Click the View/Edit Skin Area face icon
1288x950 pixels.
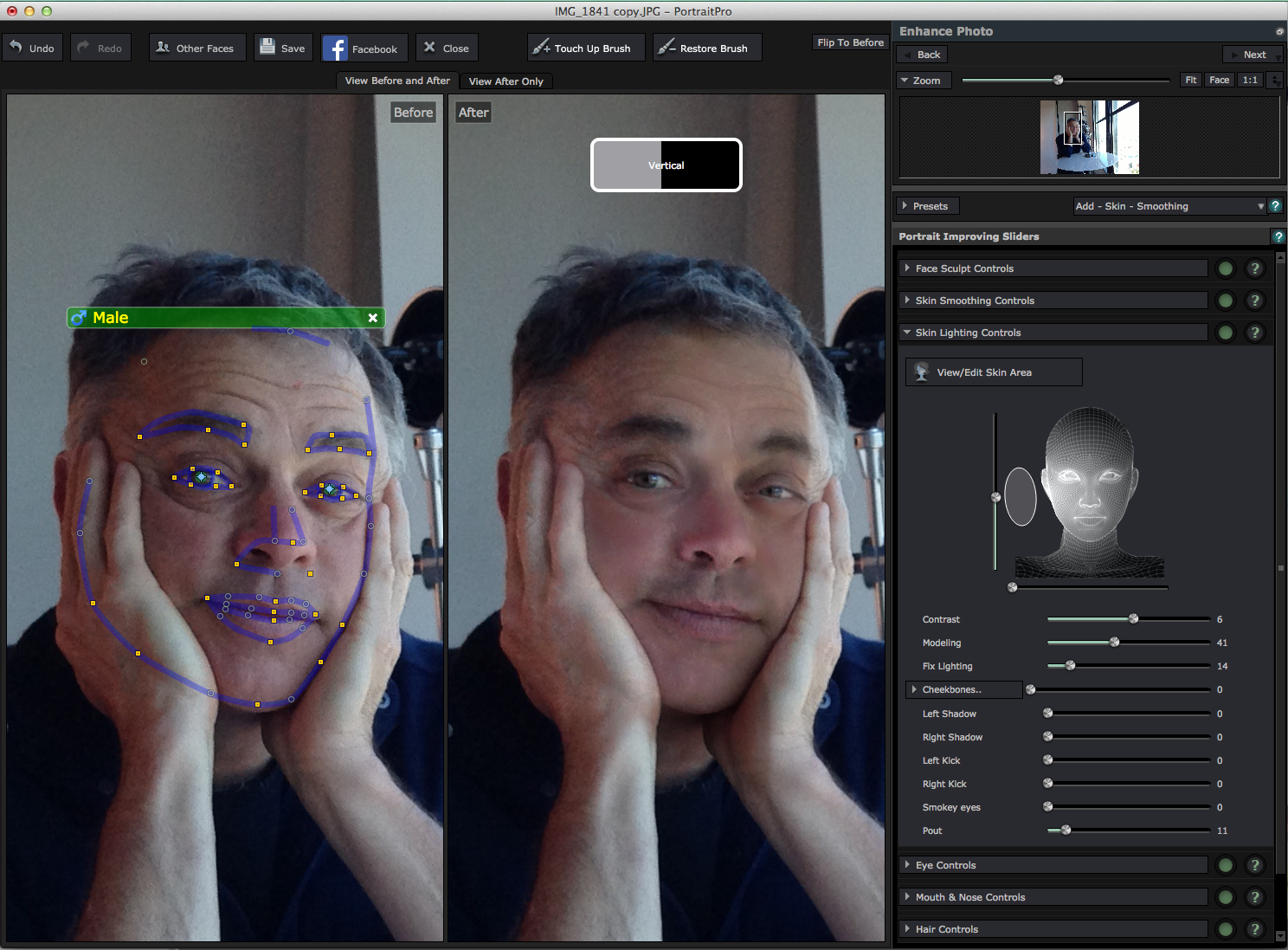pos(922,372)
